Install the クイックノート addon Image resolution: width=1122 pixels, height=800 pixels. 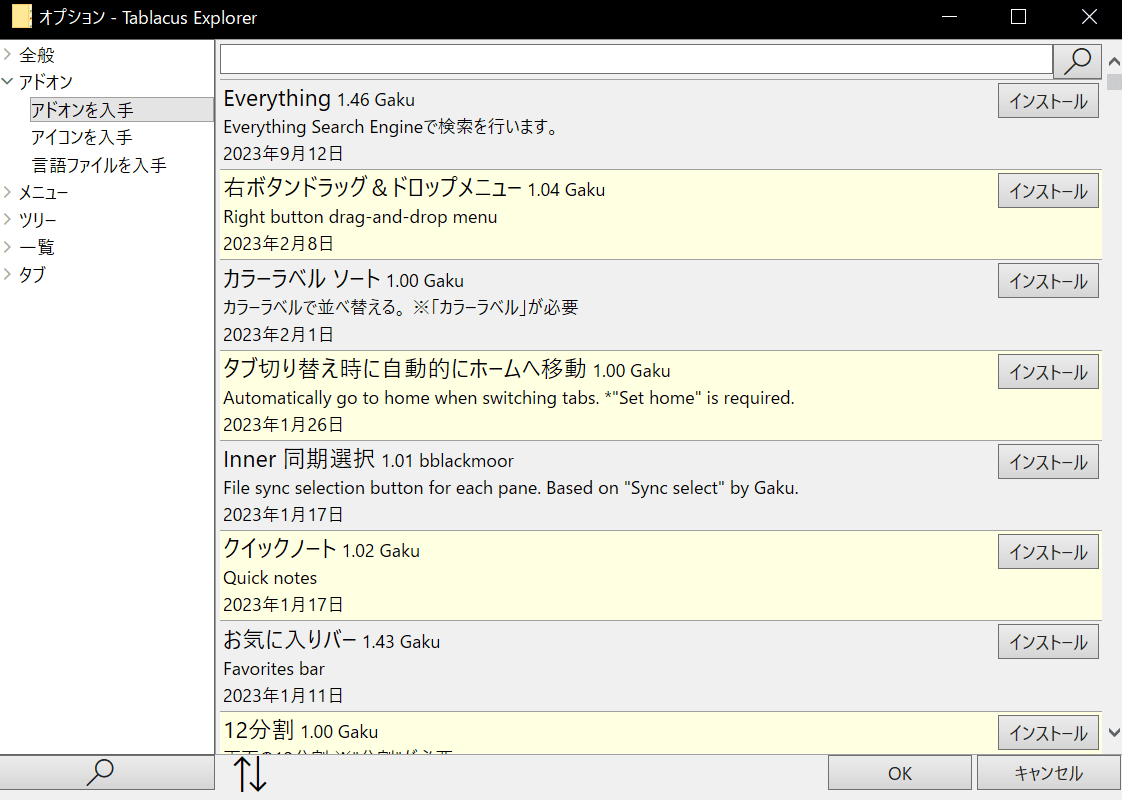(1048, 552)
